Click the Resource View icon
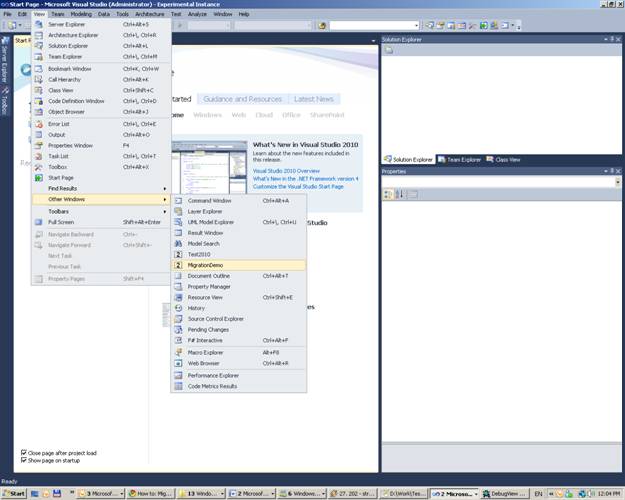Viewport: 625px width, 500px height. point(179,297)
